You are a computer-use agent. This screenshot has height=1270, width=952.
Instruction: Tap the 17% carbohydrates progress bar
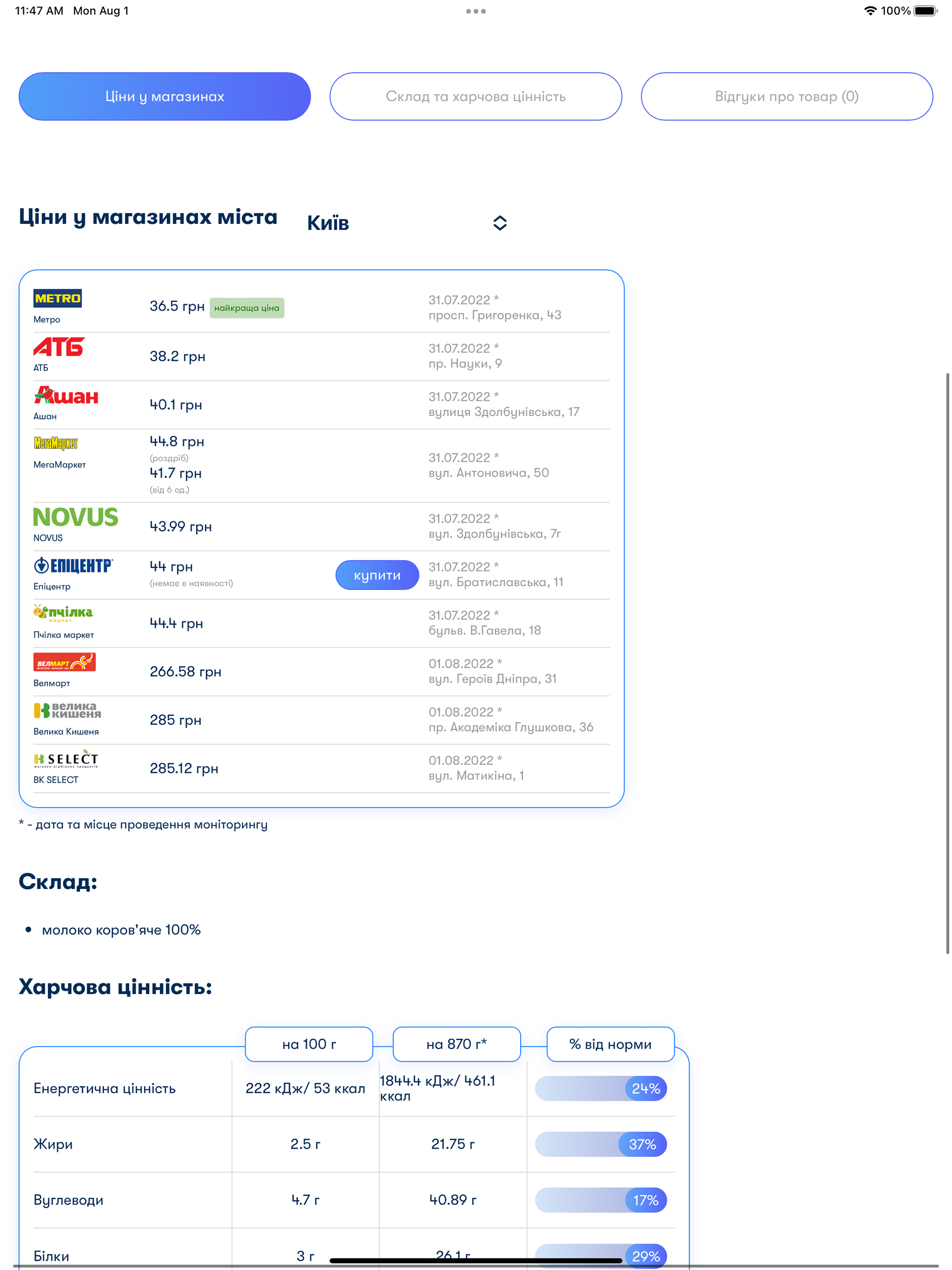click(x=601, y=1200)
